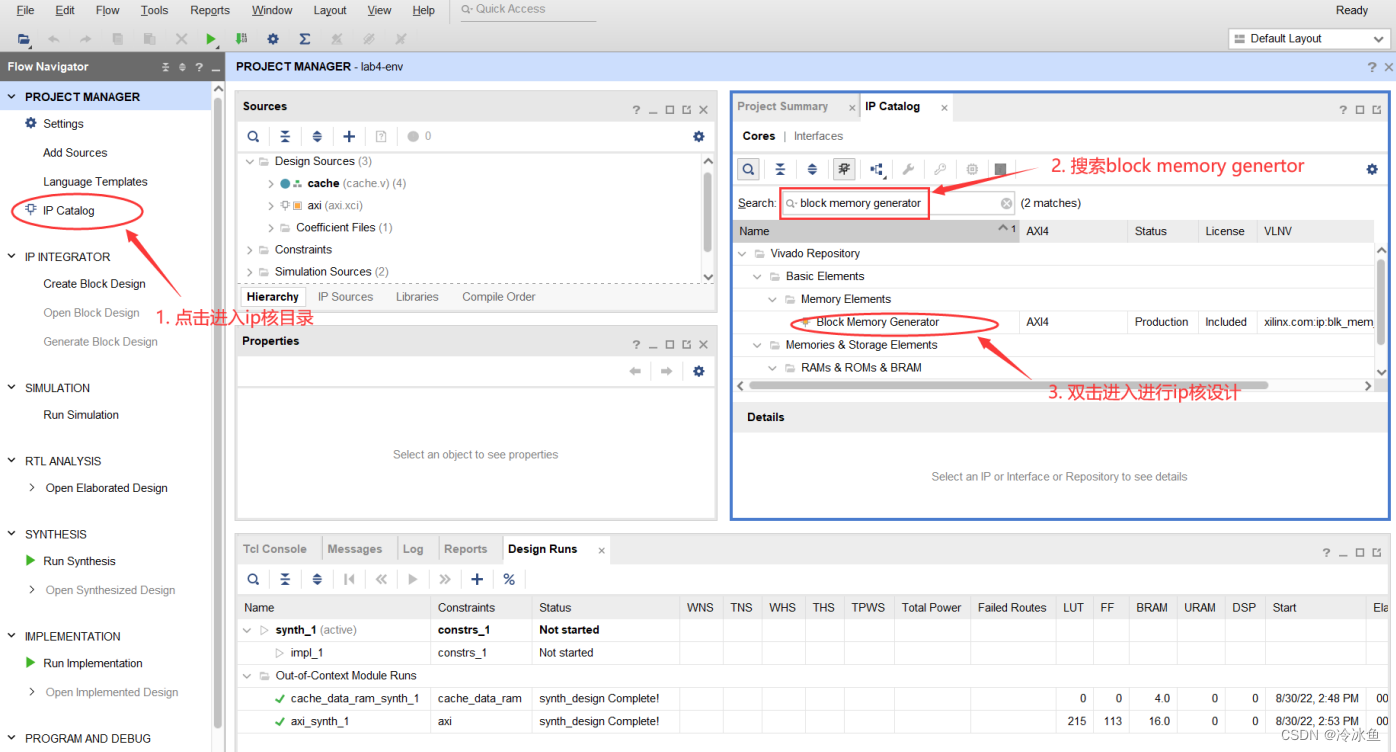The height and width of the screenshot is (752, 1396).
Task: Open the Flow menu
Action: click(107, 10)
